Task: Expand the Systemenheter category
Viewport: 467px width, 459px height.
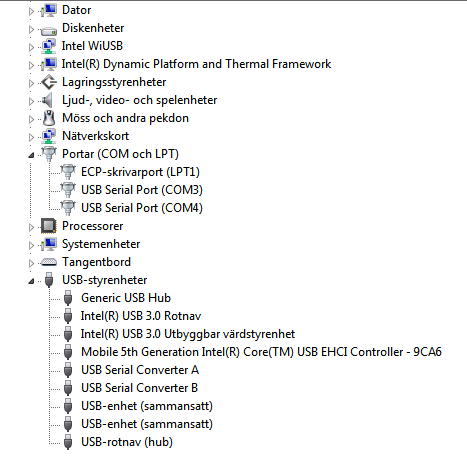Action: coord(31,245)
